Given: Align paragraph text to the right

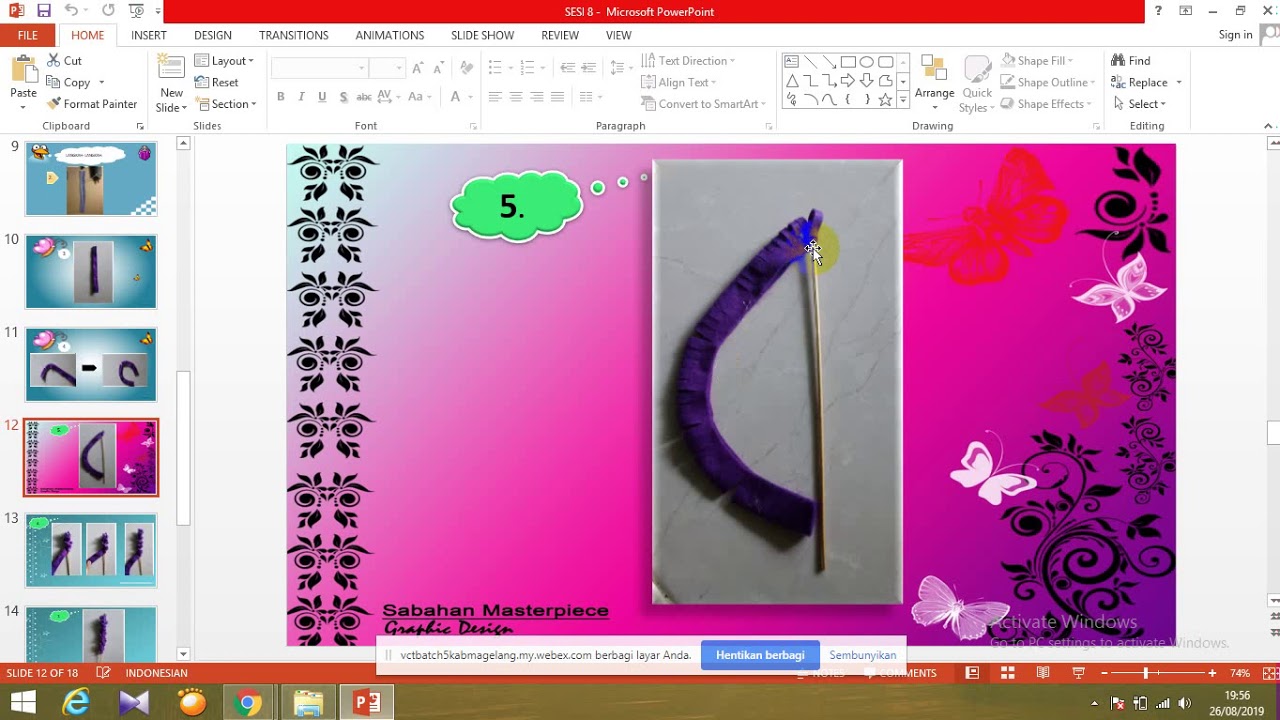Looking at the screenshot, I should [537, 97].
